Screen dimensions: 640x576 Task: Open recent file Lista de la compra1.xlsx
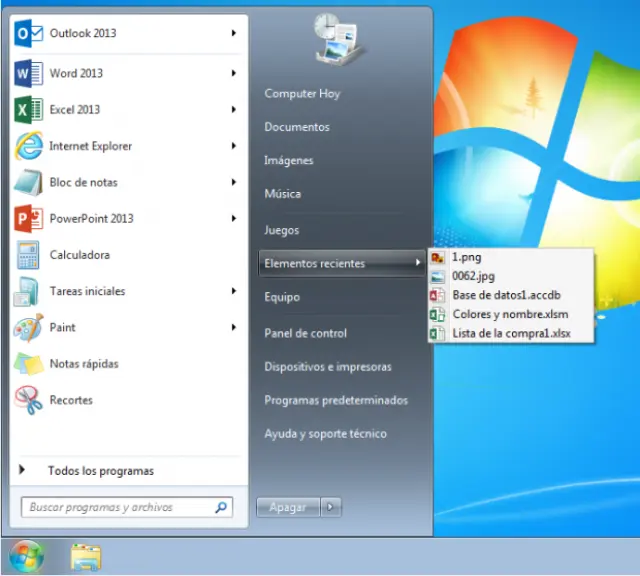(x=511, y=333)
